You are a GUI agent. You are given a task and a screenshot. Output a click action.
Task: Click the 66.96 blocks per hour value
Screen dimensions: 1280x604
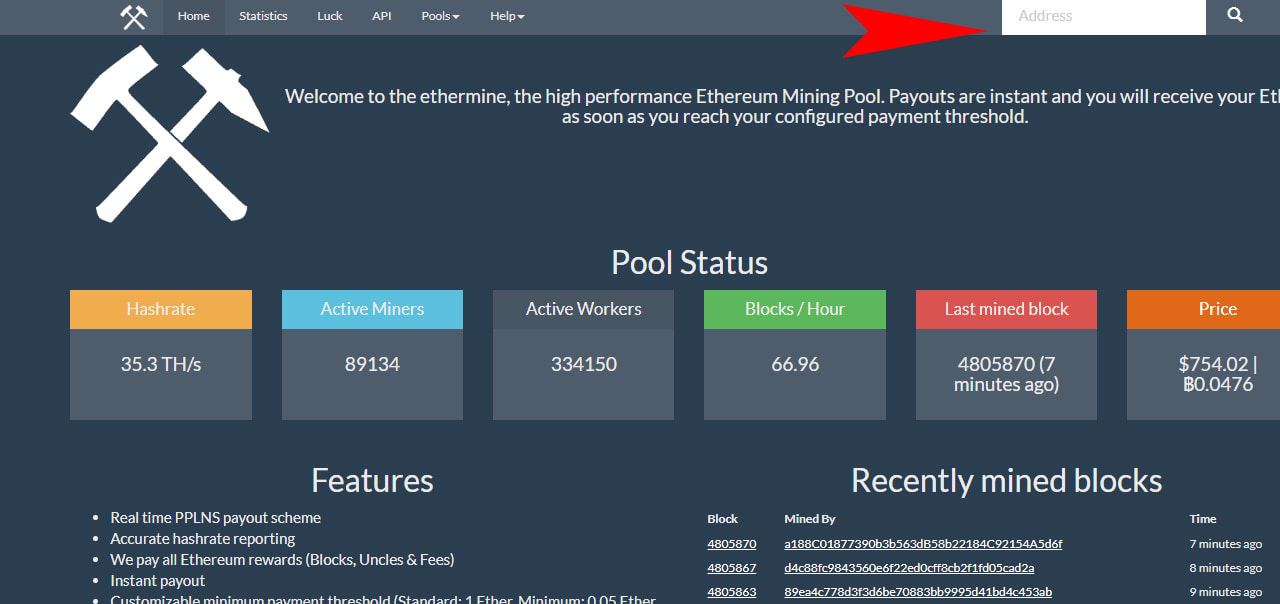click(x=795, y=364)
